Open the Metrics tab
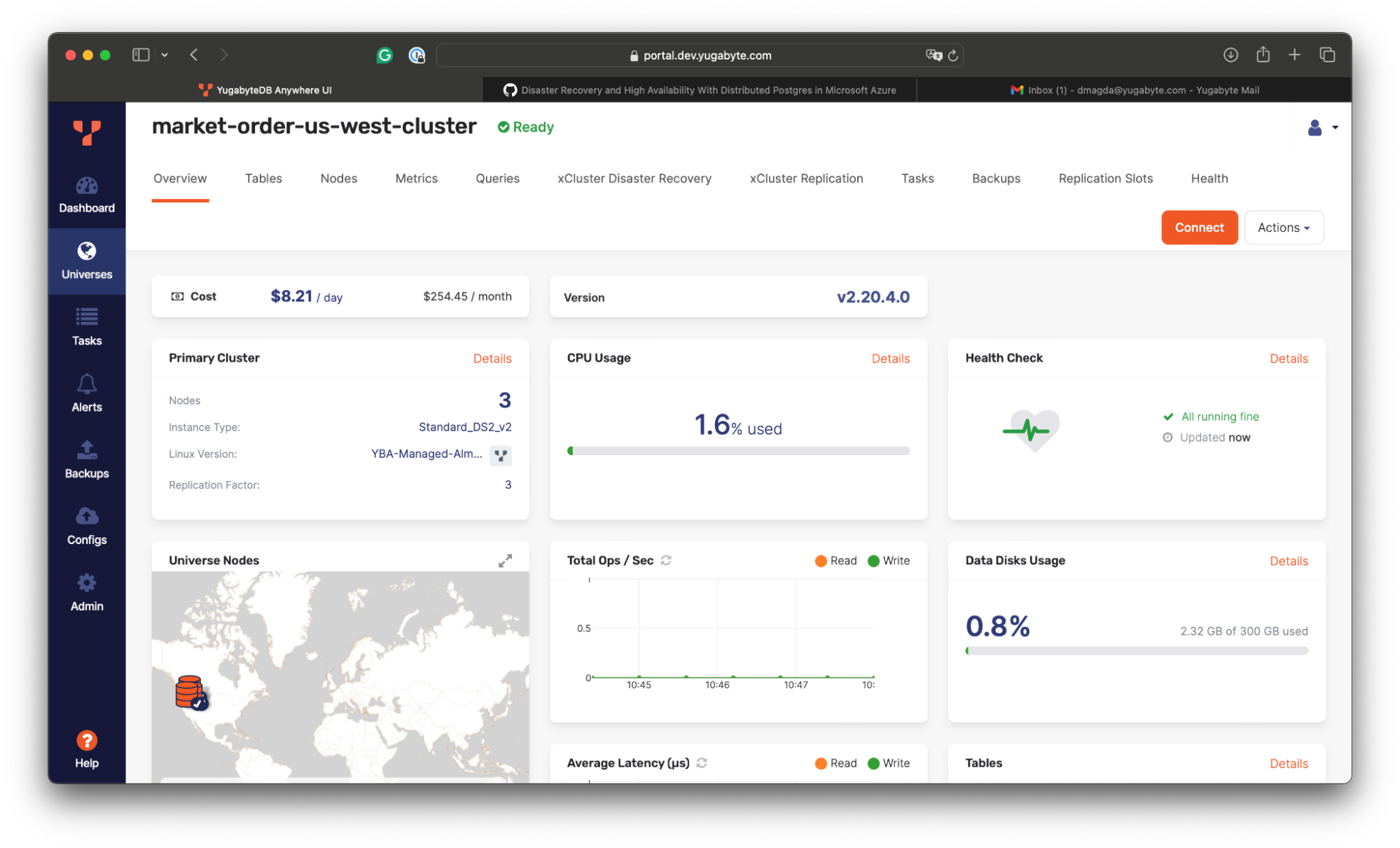This screenshot has width=1400, height=848. click(416, 179)
